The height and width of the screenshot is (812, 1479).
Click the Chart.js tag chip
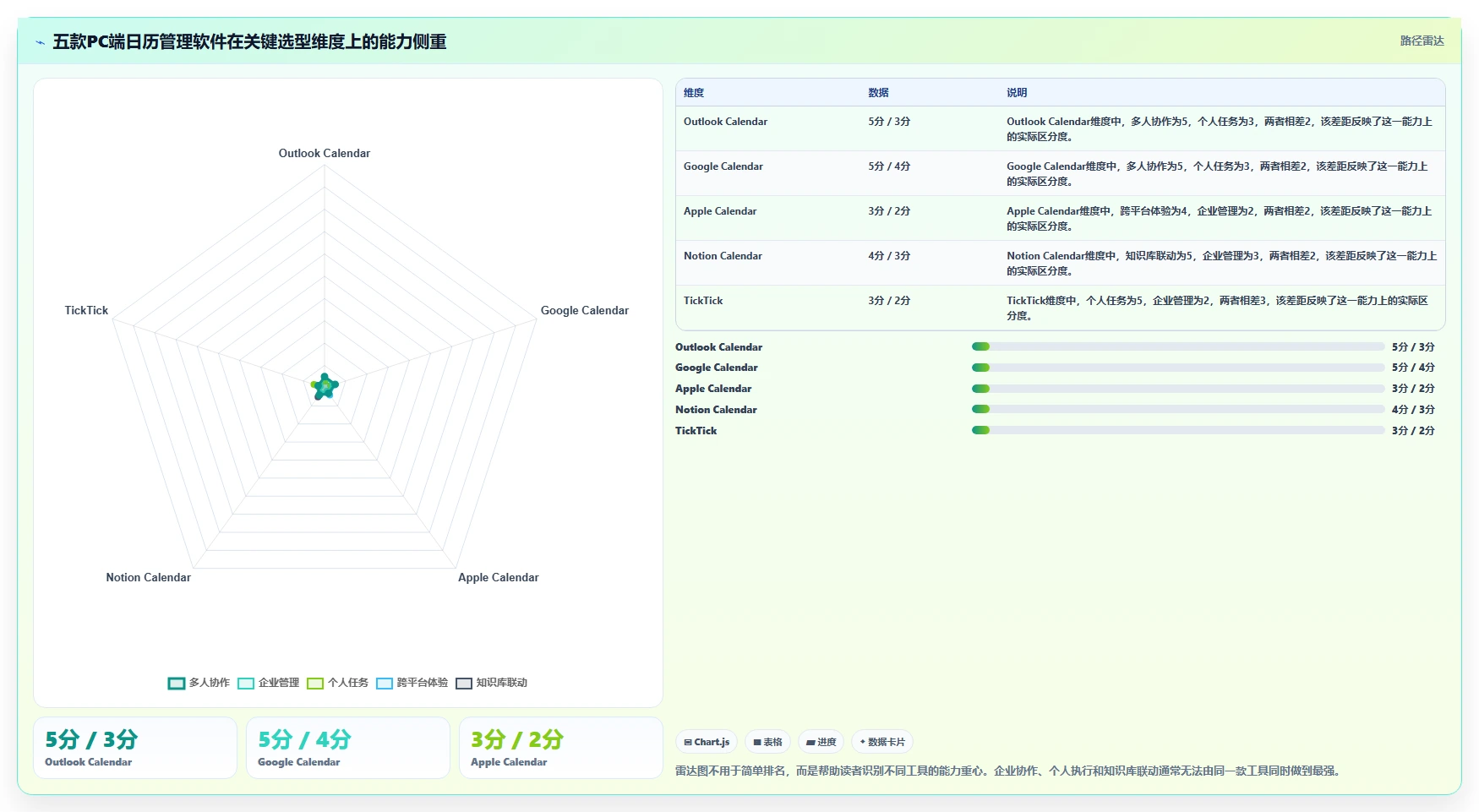pos(707,742)
